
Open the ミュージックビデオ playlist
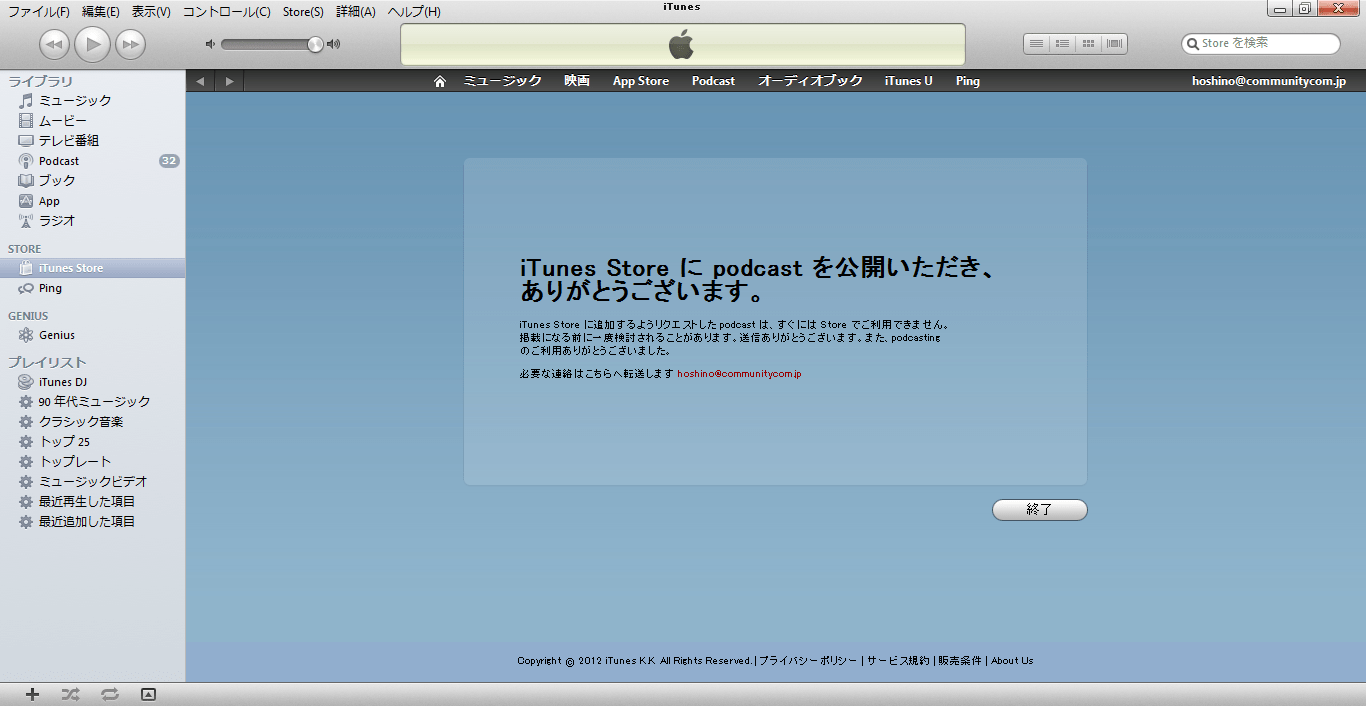pyautogui.click(x=92, y=481)
